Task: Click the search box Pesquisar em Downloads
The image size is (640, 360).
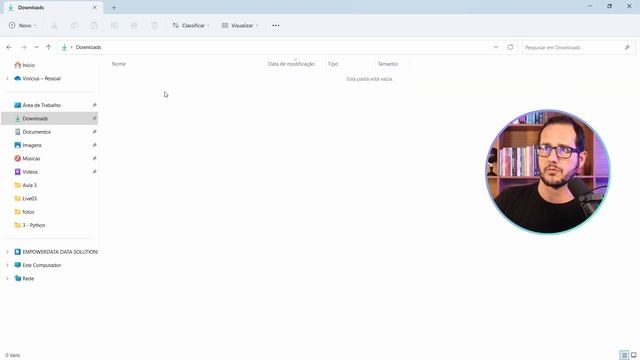Action: click(578, 47)
